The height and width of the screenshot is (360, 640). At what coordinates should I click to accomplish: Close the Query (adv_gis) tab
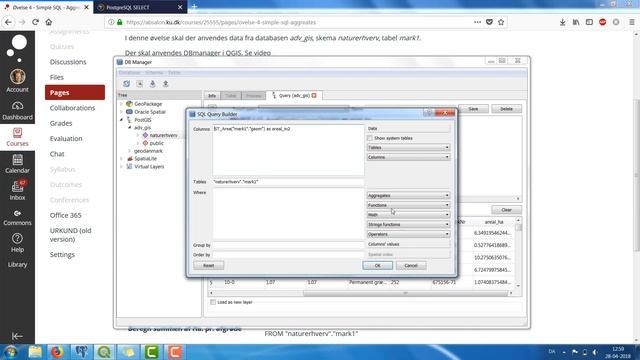click(314, 96)
